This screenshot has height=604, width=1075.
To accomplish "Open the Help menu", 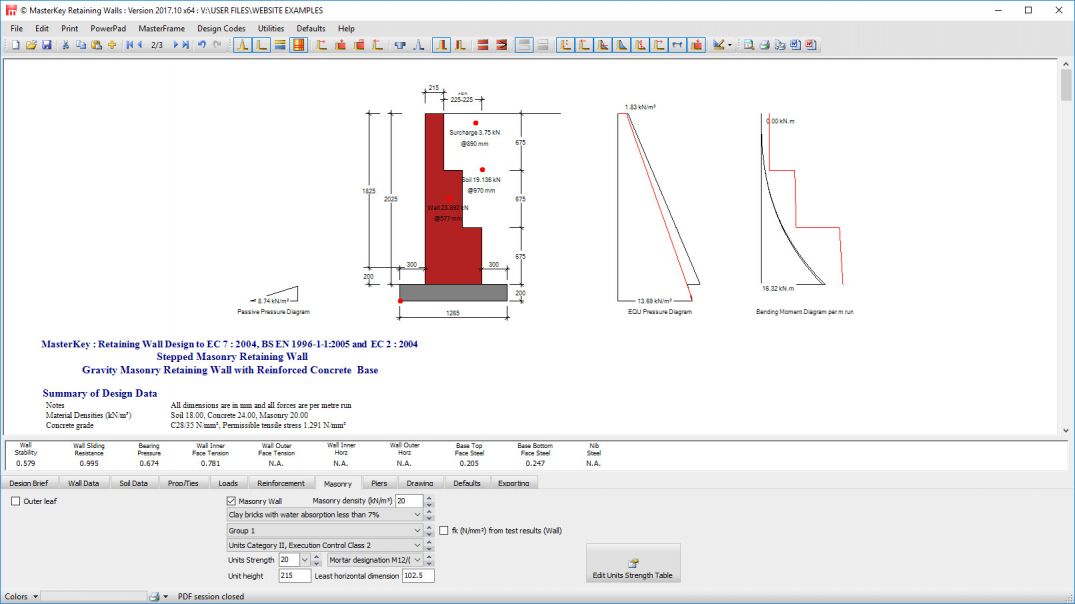I will point(346,29).
